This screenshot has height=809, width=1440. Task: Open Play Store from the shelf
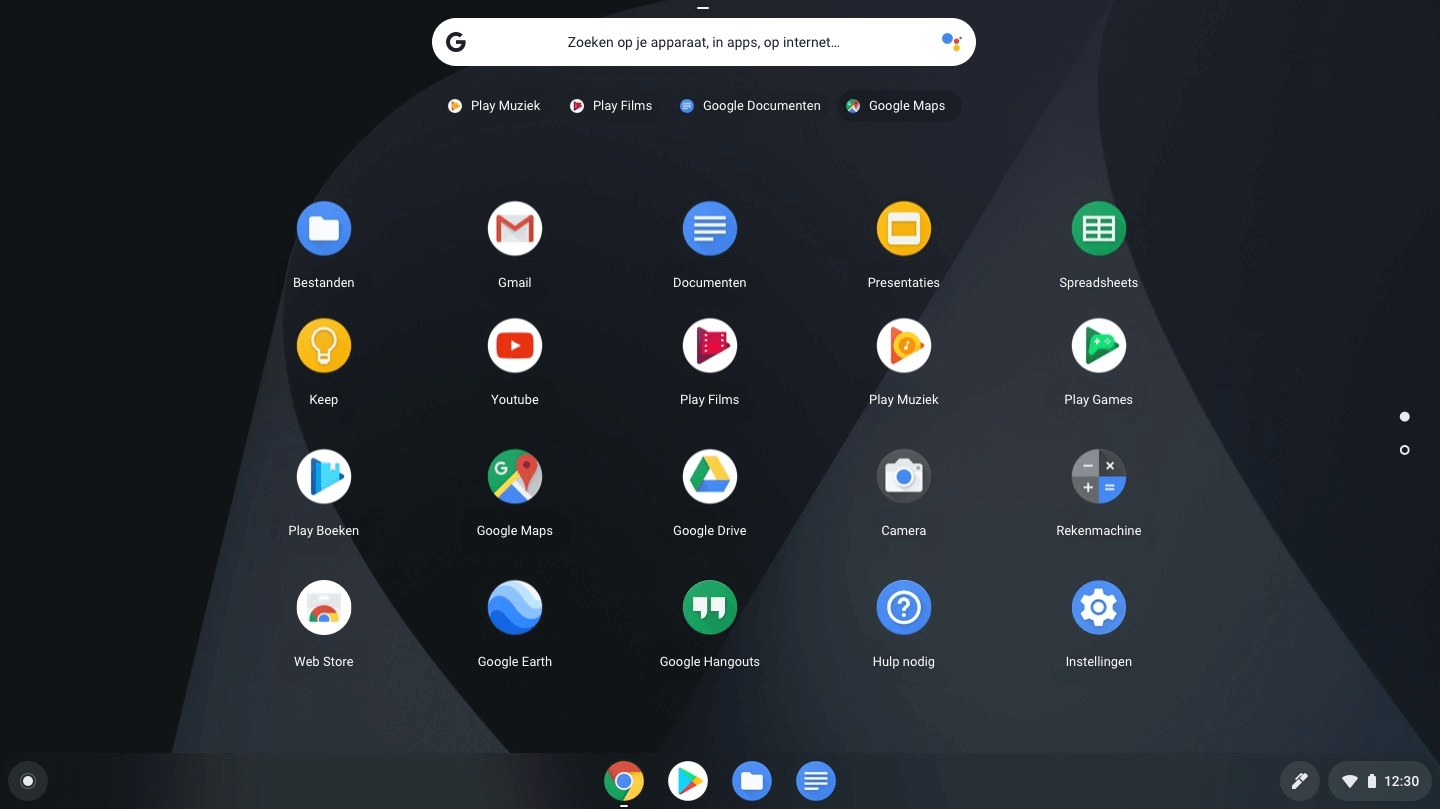(688, 781)
